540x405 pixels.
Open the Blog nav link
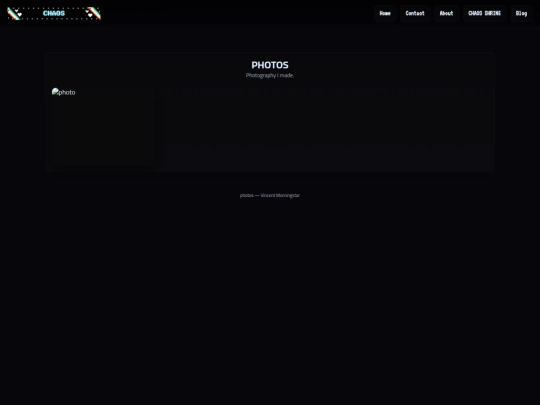coord(521,13)
